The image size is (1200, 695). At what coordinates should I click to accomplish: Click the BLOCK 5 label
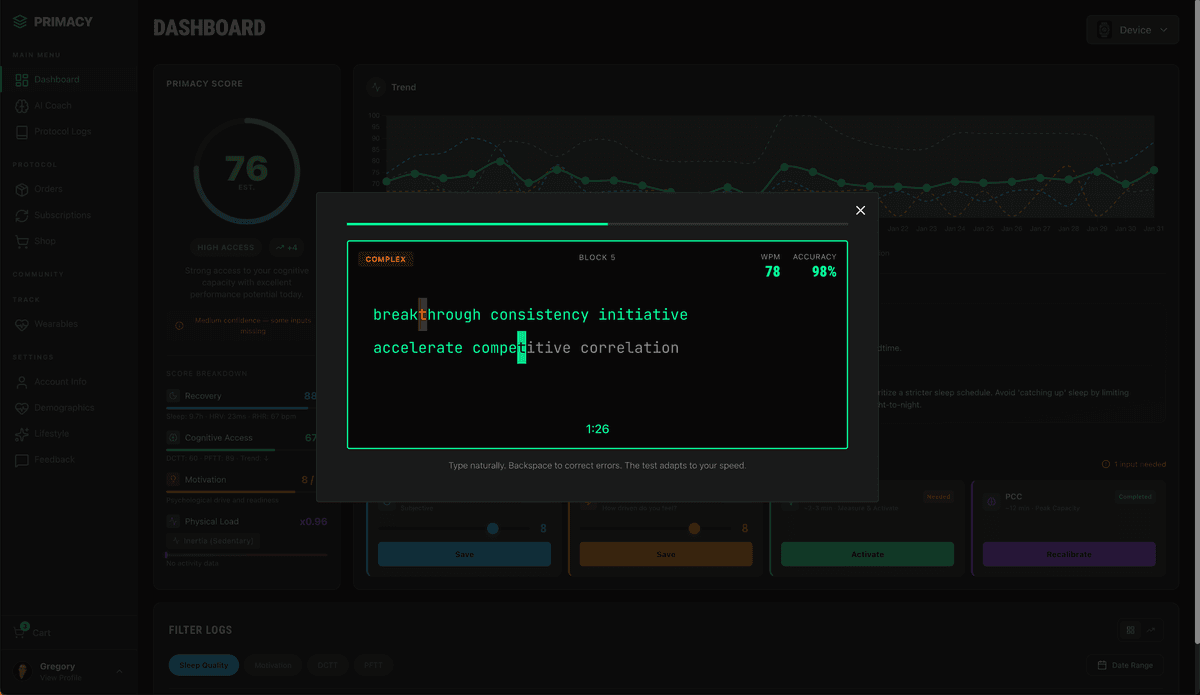coord(597,258)
